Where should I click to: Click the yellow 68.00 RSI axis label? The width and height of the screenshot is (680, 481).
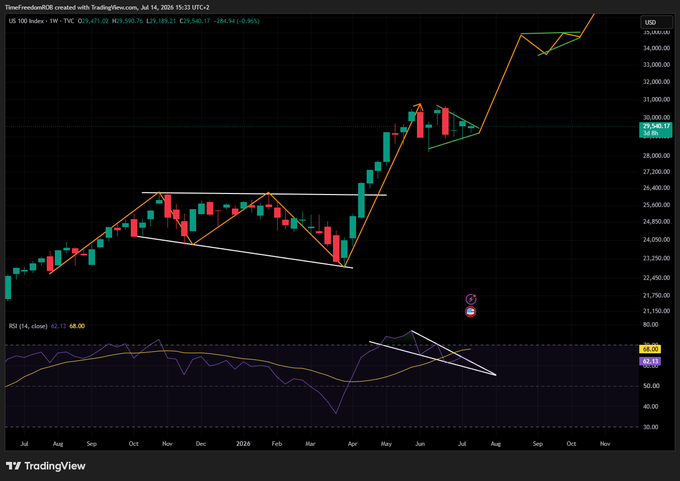tap(650, 349)
